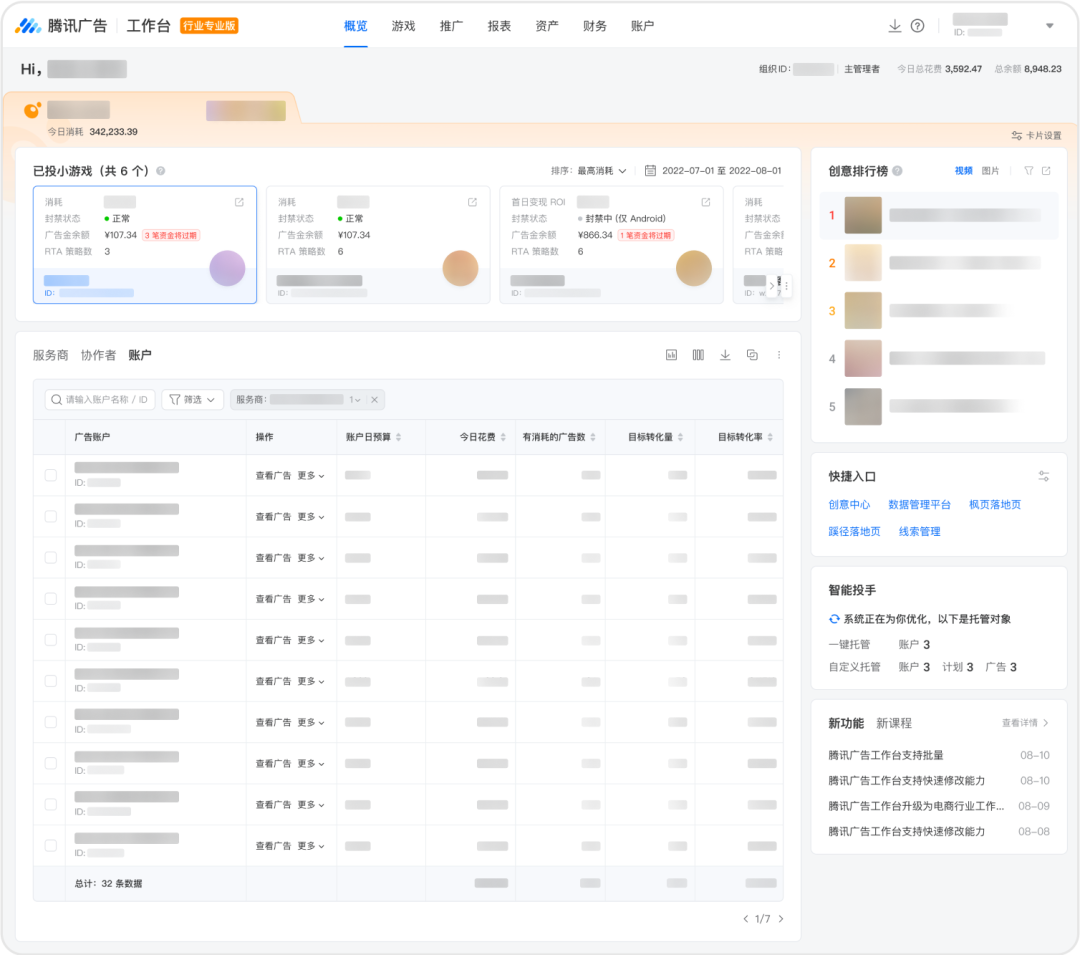This screenshot has height=955, width=1080.
Task: Switch to 新课程 tab
Action: point(894,724)
